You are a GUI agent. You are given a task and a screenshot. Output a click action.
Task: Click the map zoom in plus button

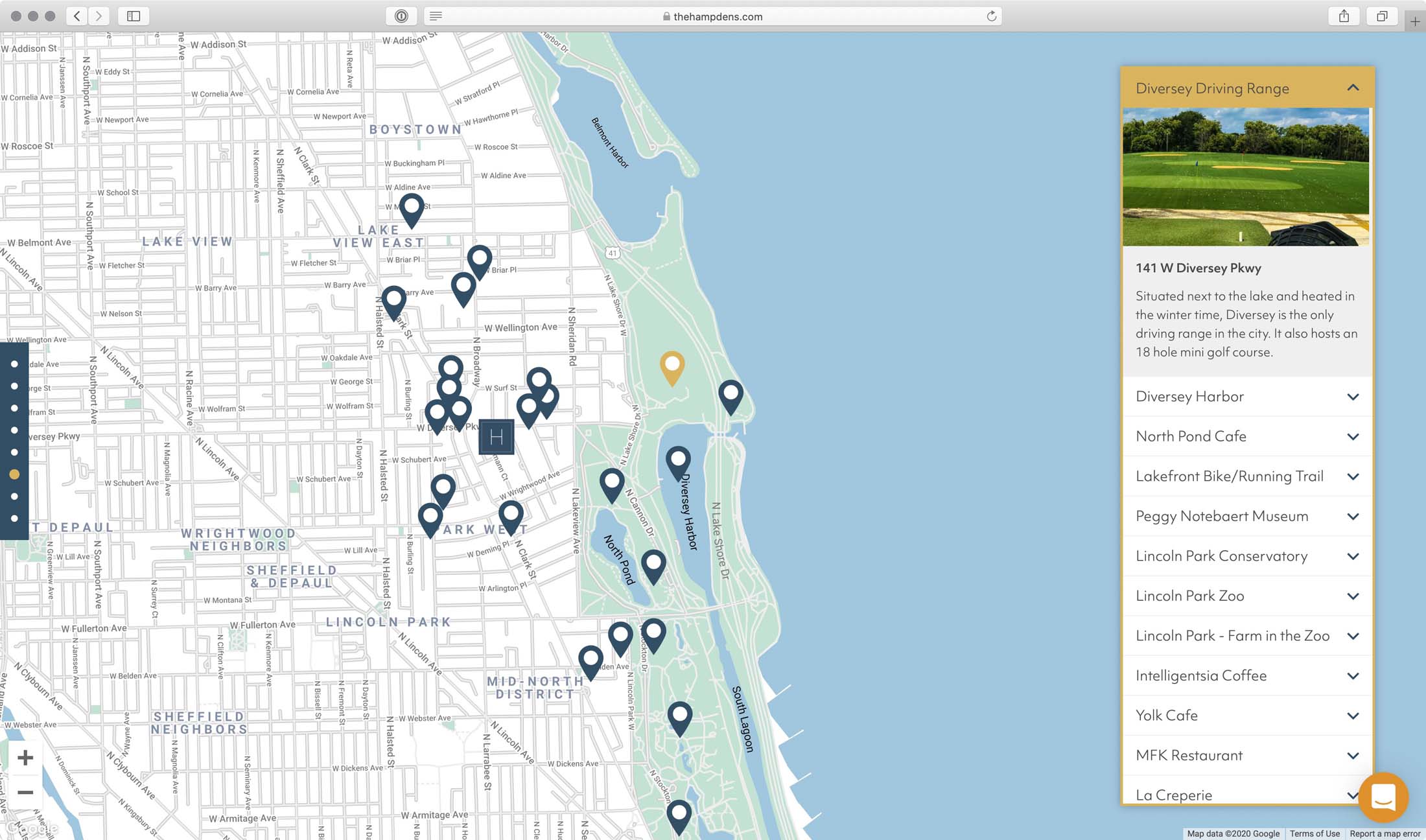[x=25, y=758]
